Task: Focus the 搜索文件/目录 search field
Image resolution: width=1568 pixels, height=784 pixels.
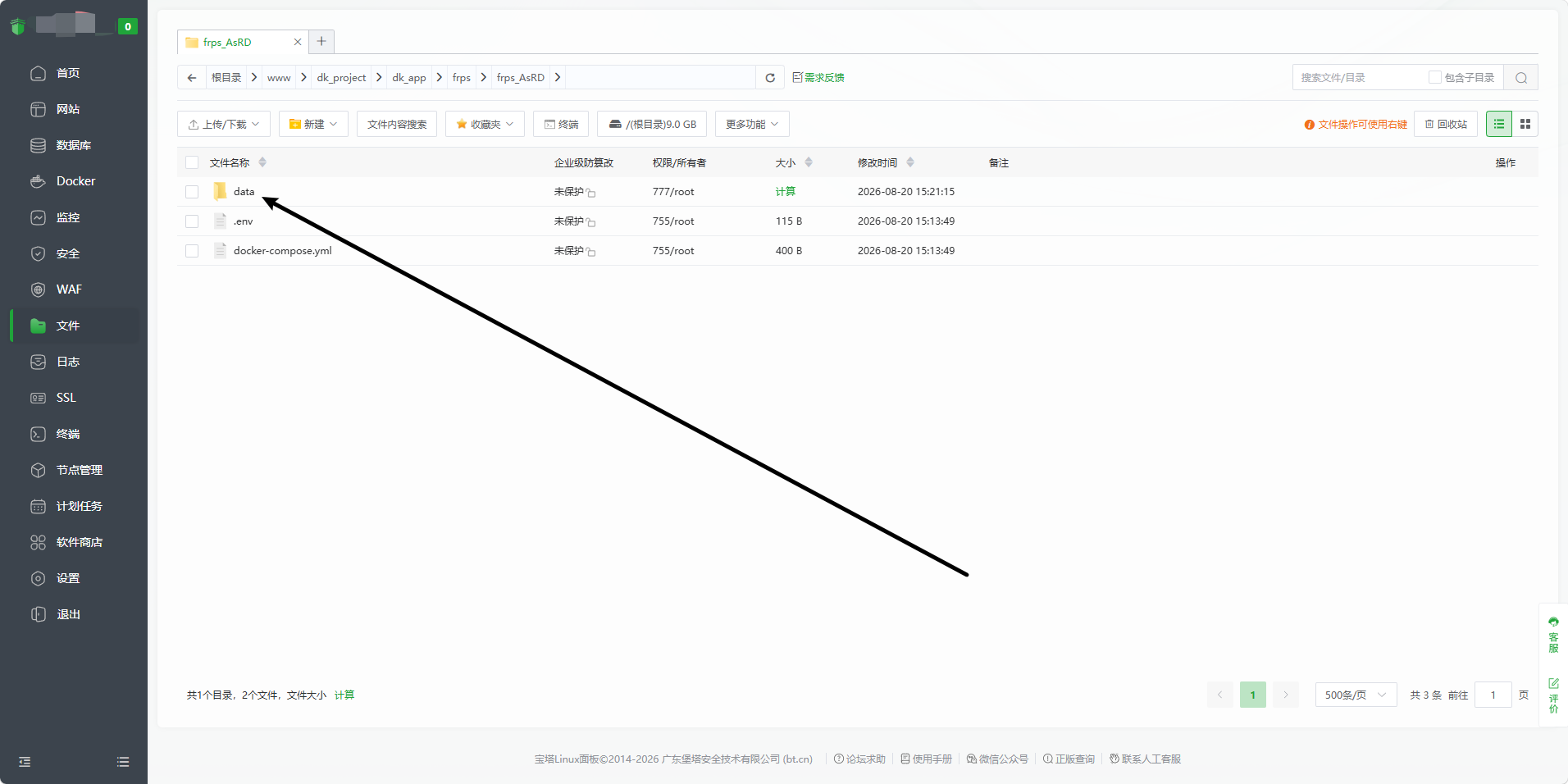Action: click(x=1360, y=77)
